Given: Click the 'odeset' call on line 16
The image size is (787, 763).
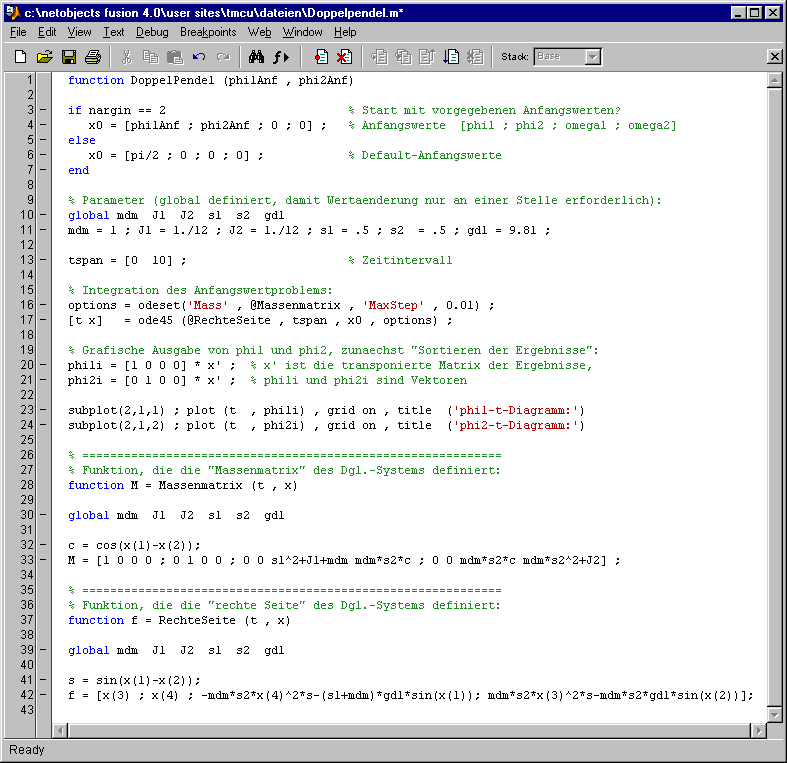Looking at the screenshot, I should pyautogui.click(x=159, y=305).
